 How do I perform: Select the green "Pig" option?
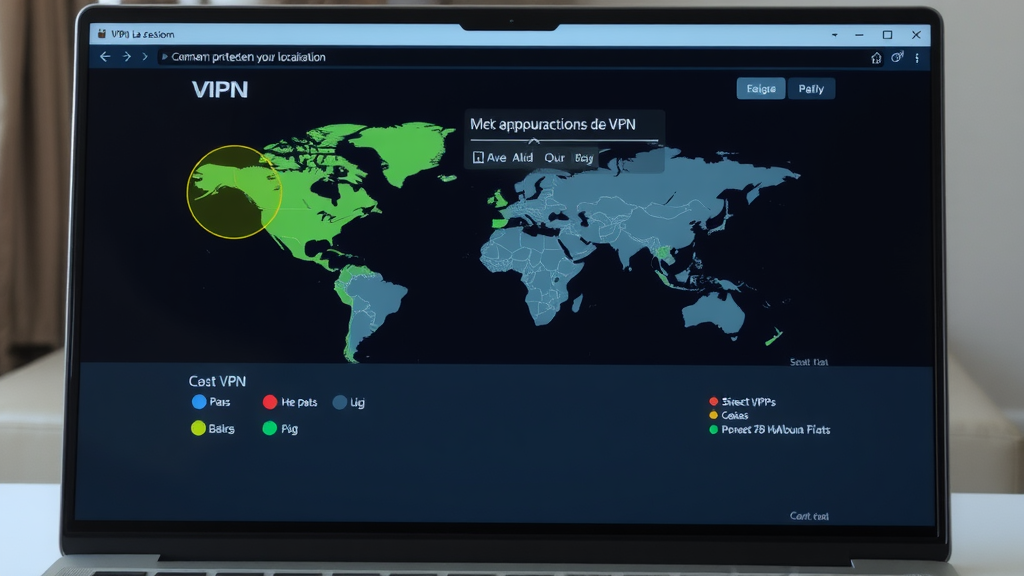pyautogui.click(x=269, y=428)
